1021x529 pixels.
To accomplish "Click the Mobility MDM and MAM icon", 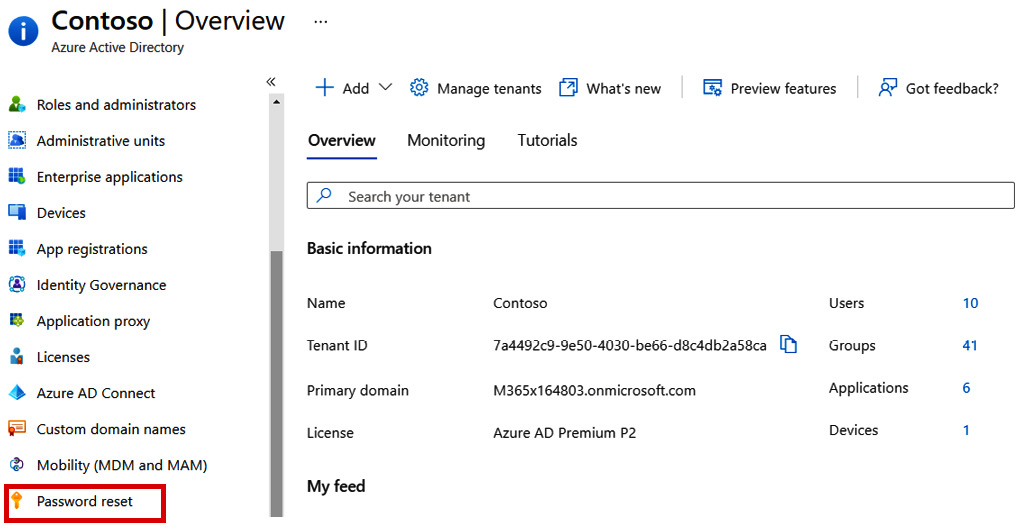I will 17,465.
